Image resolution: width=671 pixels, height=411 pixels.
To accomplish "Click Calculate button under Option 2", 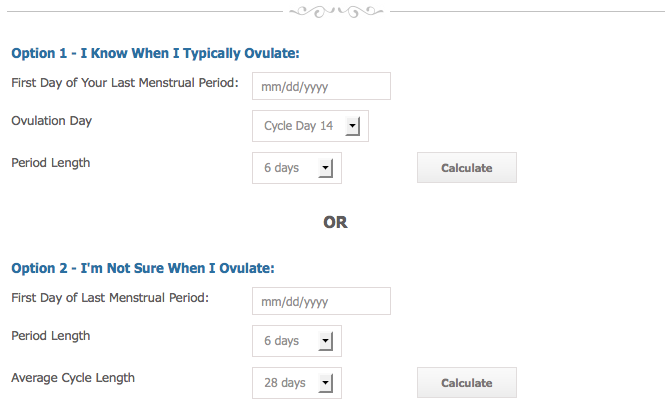I will 467,383.
